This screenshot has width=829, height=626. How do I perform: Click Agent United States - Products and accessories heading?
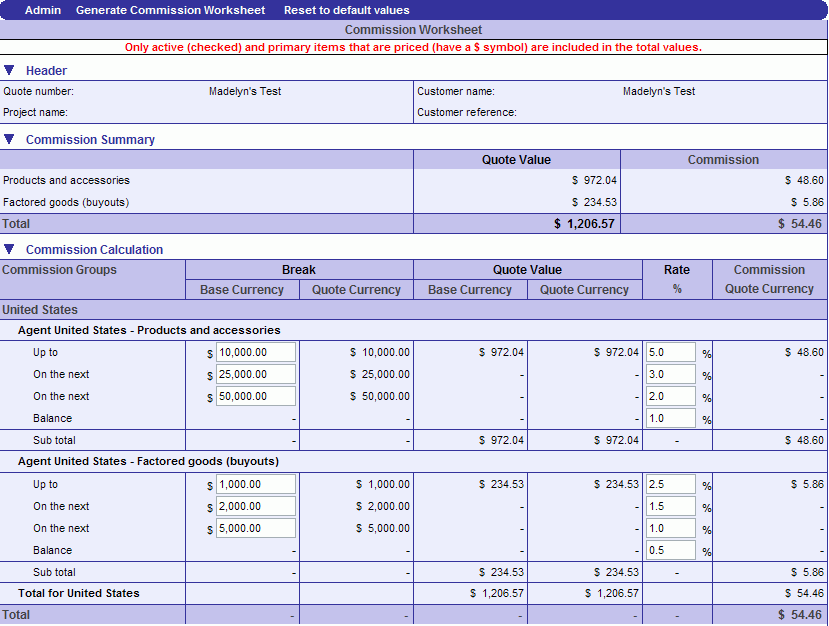click(149, 330)
